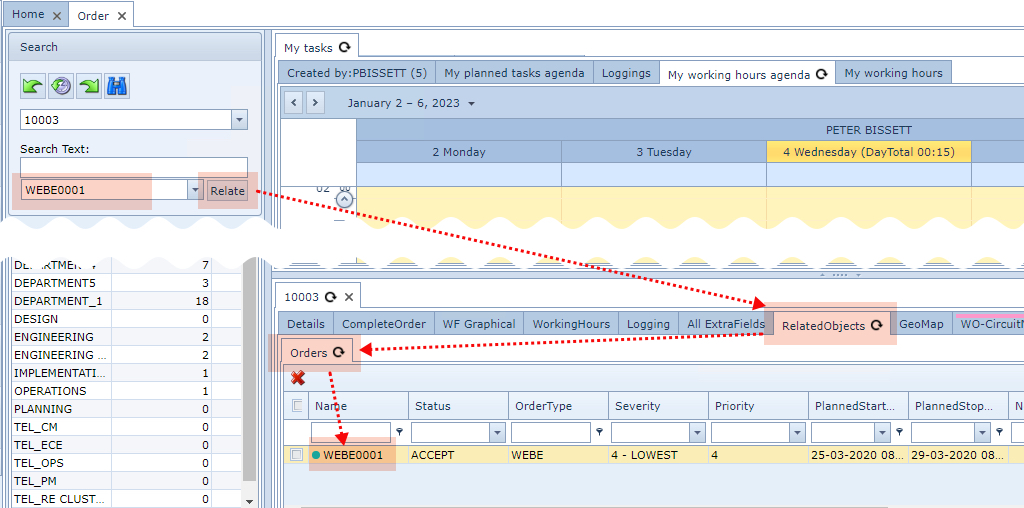
Task: Open the My planned tasks agenda tab
Action: 514,73
